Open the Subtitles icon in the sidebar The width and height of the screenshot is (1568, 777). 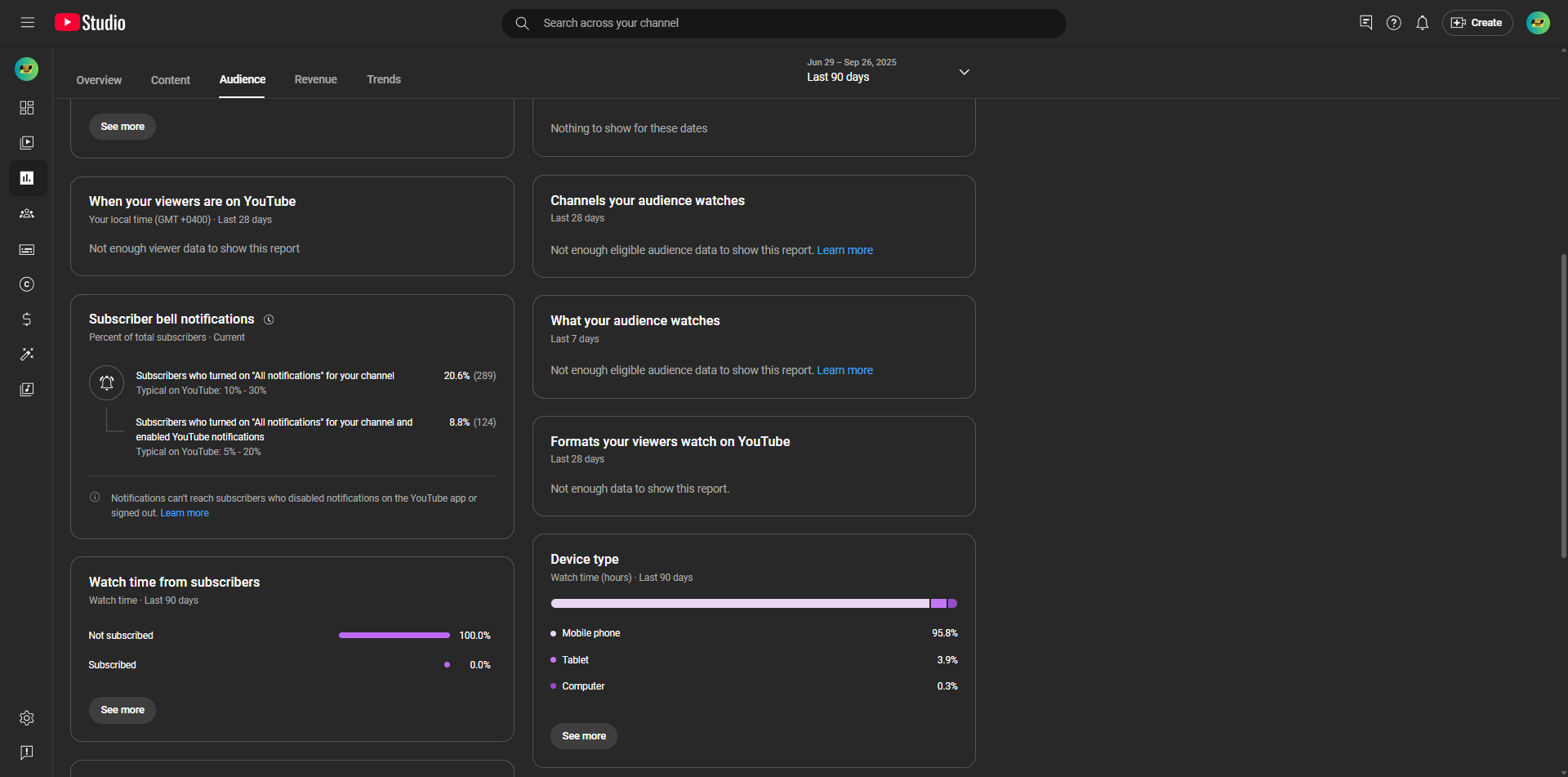27,250
